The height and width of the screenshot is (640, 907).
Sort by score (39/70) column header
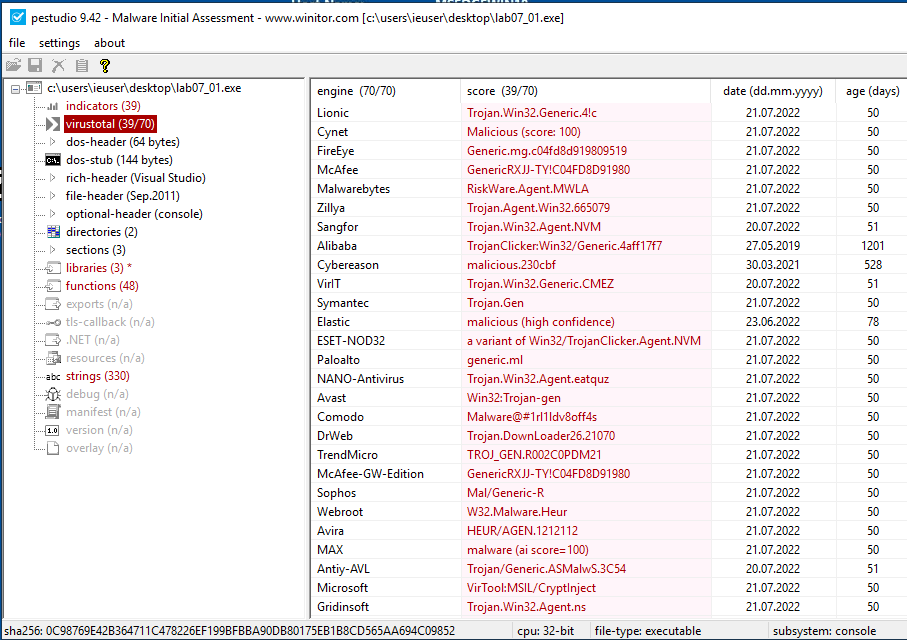[585, 91]
